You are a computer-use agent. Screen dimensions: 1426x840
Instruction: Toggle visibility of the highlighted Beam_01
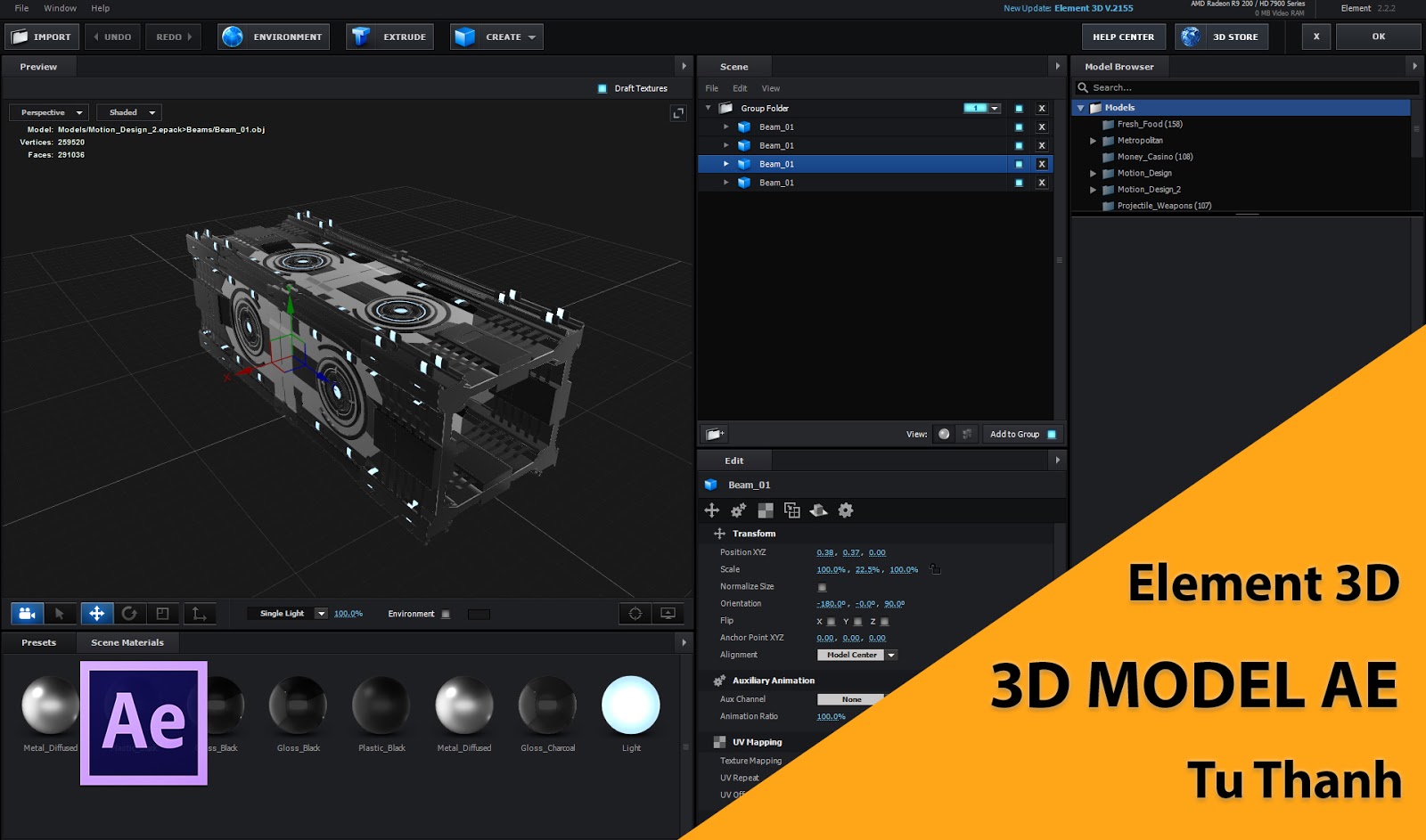pos(1019,164)
